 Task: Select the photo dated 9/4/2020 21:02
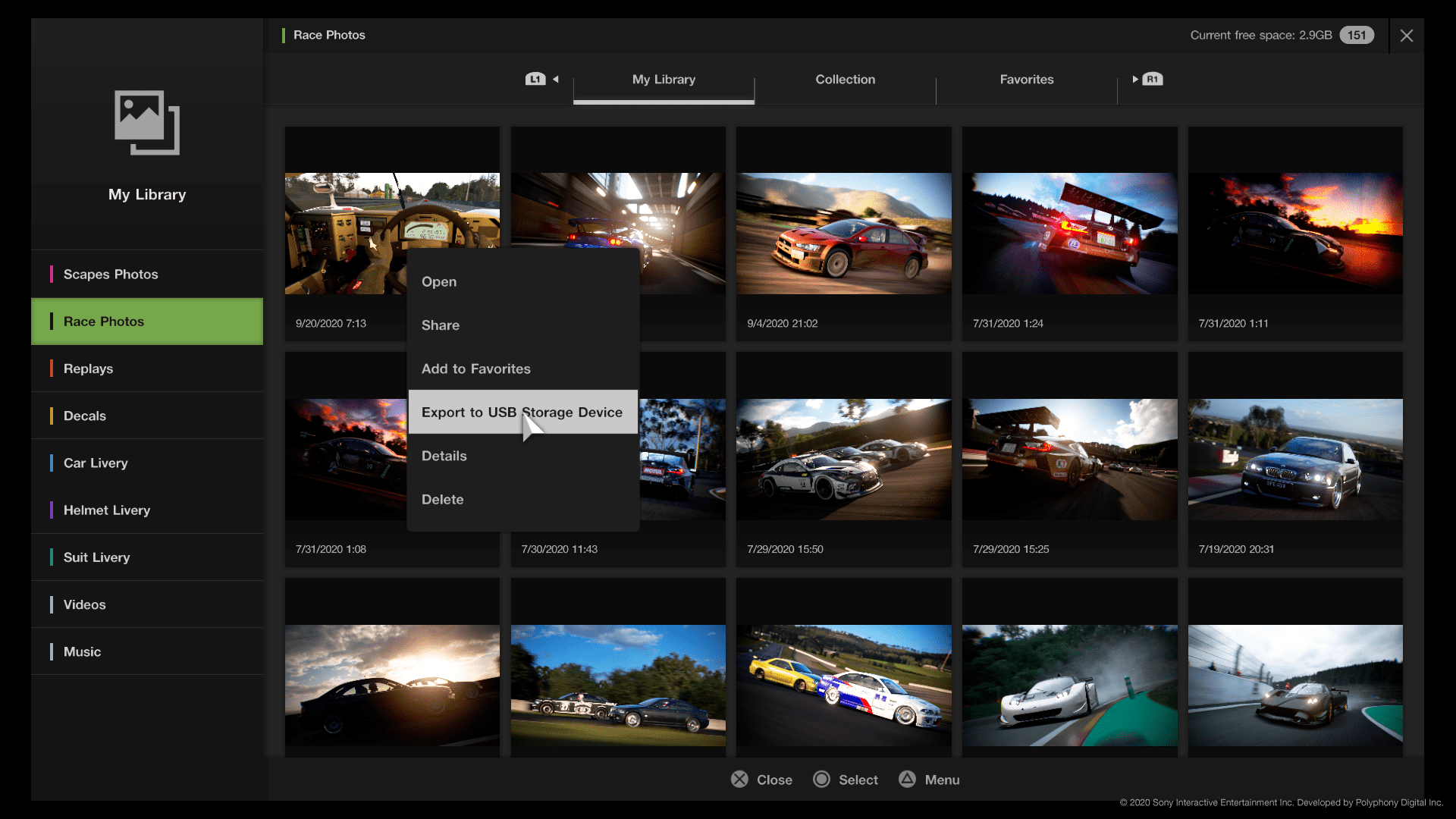843,234
